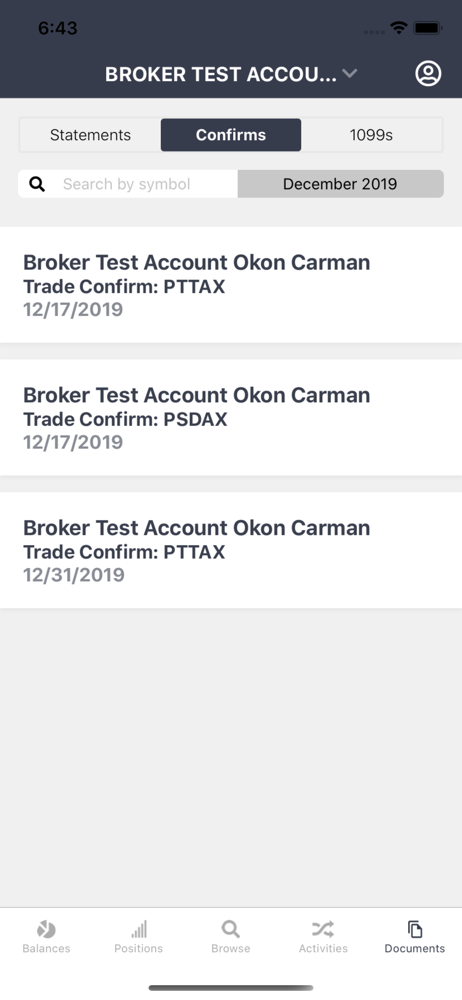Tap the Browse magnifier icon
Viewport: 462px width, 1000px height.
230,929
